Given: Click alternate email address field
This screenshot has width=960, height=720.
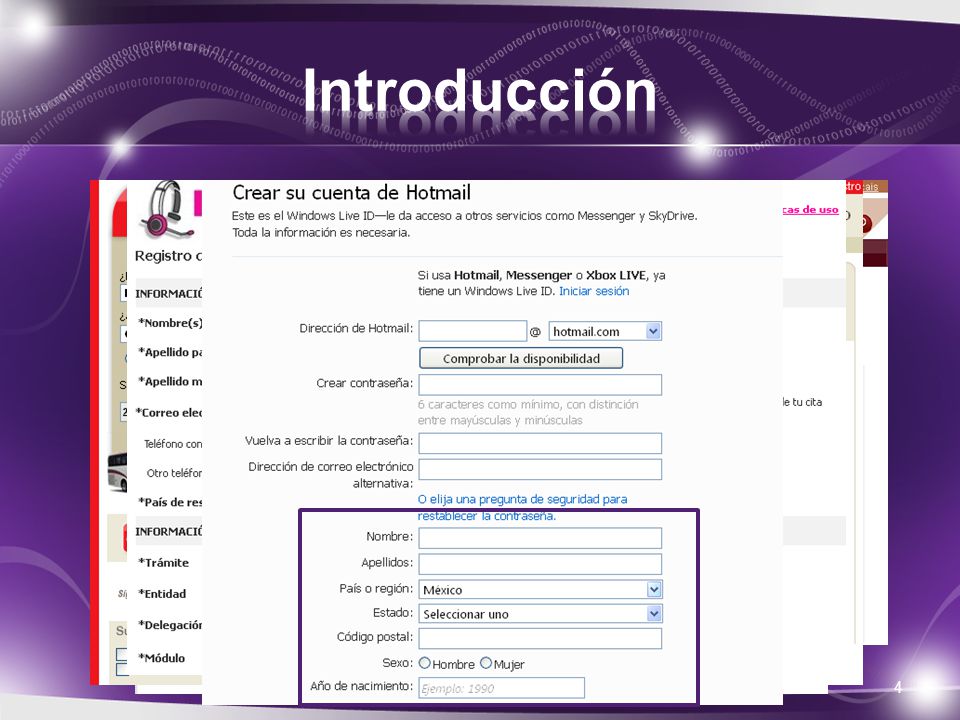Looking at the screenshot, I should click(540, 469).
